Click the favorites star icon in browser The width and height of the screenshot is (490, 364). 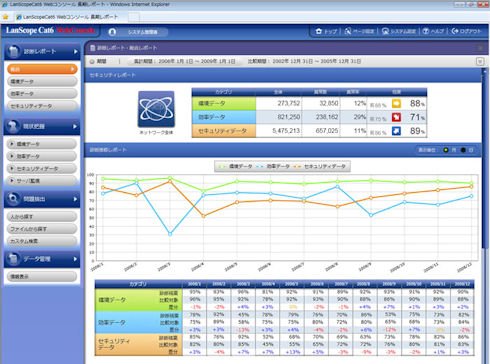pos(5,17)
